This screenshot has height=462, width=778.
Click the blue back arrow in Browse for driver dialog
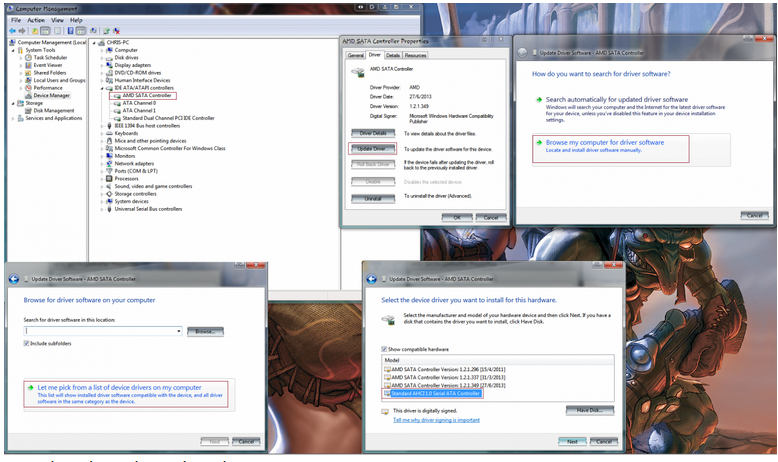pos(14,279)
